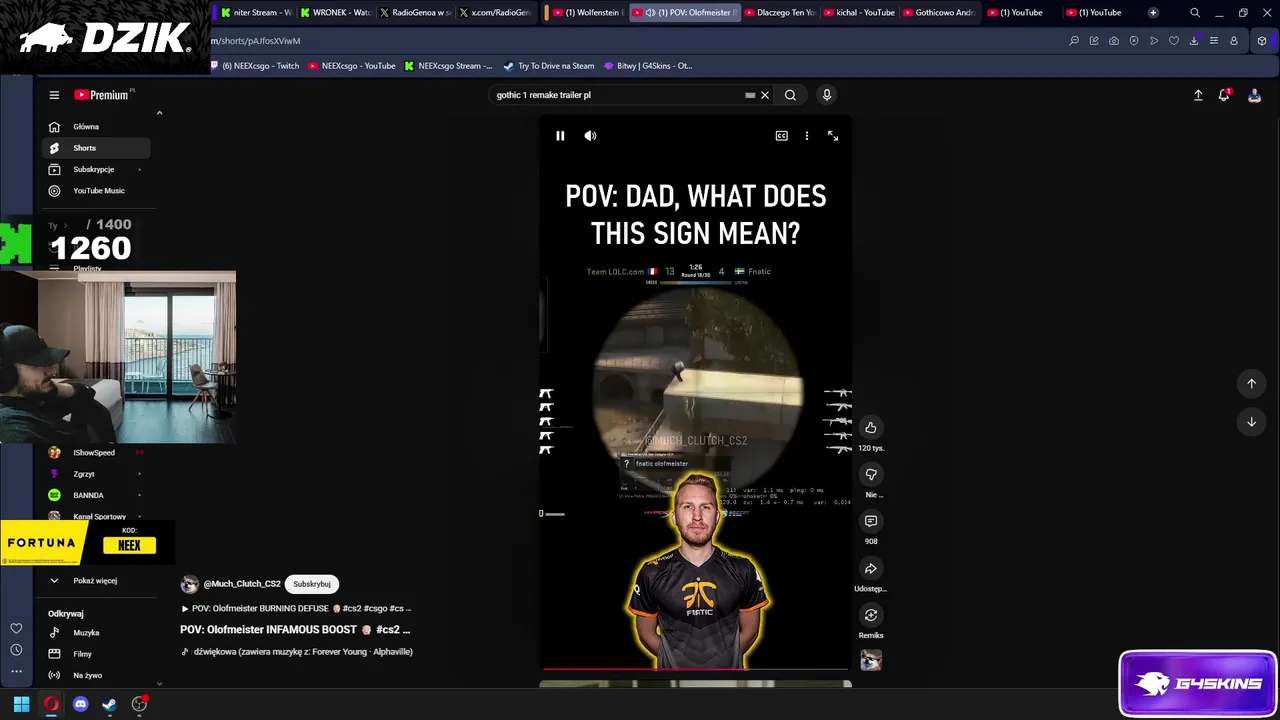Open Discord from the taskbar
This screenshot has width=1280, height=720.
(81, 704)
